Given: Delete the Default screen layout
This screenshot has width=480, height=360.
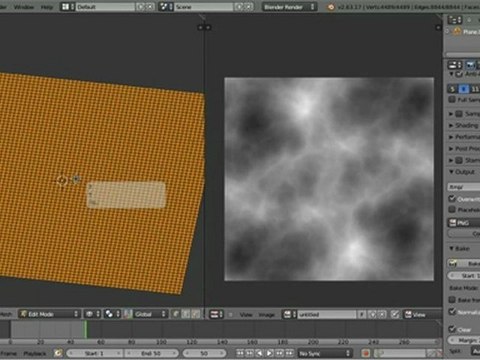Looking at the screenshot, I should [150, 7].
